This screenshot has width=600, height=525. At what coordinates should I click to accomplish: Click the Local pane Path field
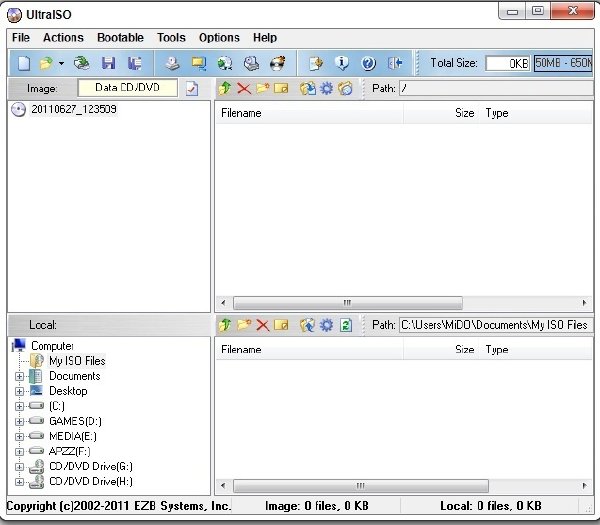pos(496,325)
